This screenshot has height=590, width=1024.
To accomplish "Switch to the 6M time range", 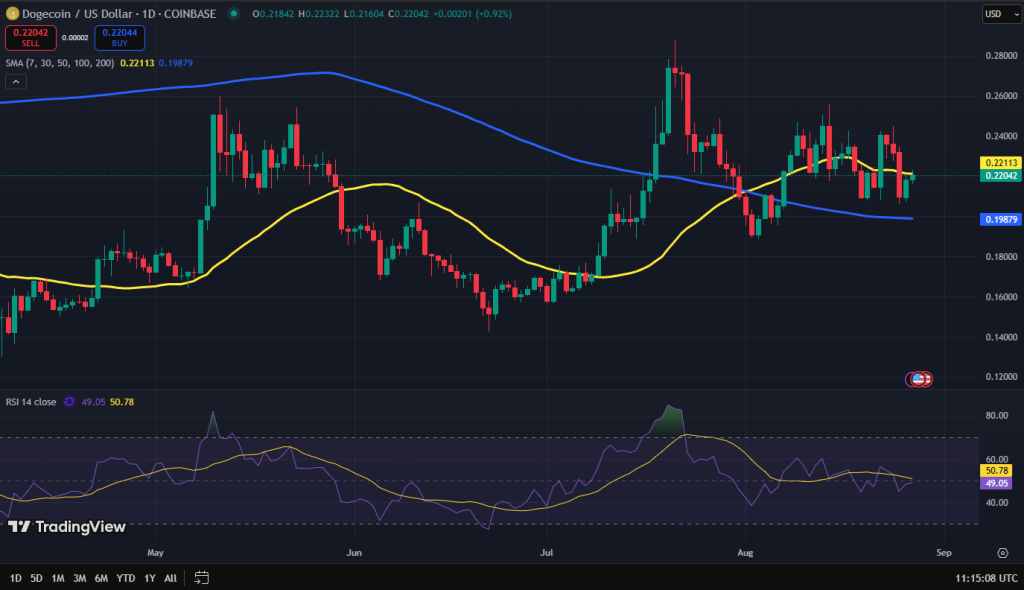I will tap(101, 578).
